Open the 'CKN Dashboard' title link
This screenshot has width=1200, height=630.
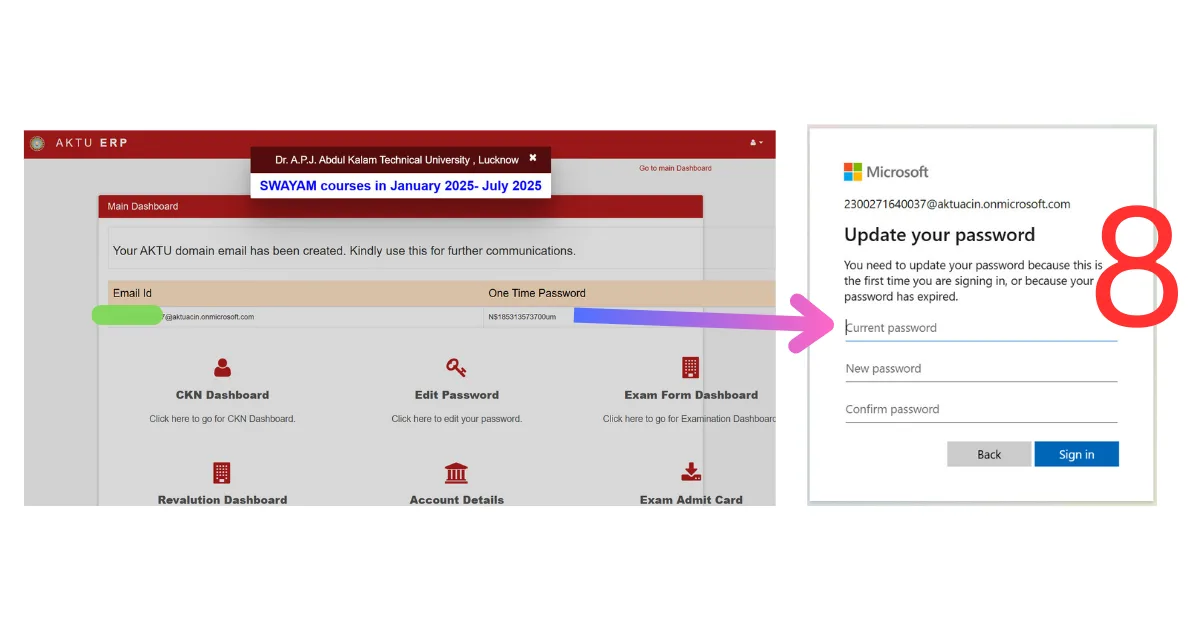(x=222, y=395)
